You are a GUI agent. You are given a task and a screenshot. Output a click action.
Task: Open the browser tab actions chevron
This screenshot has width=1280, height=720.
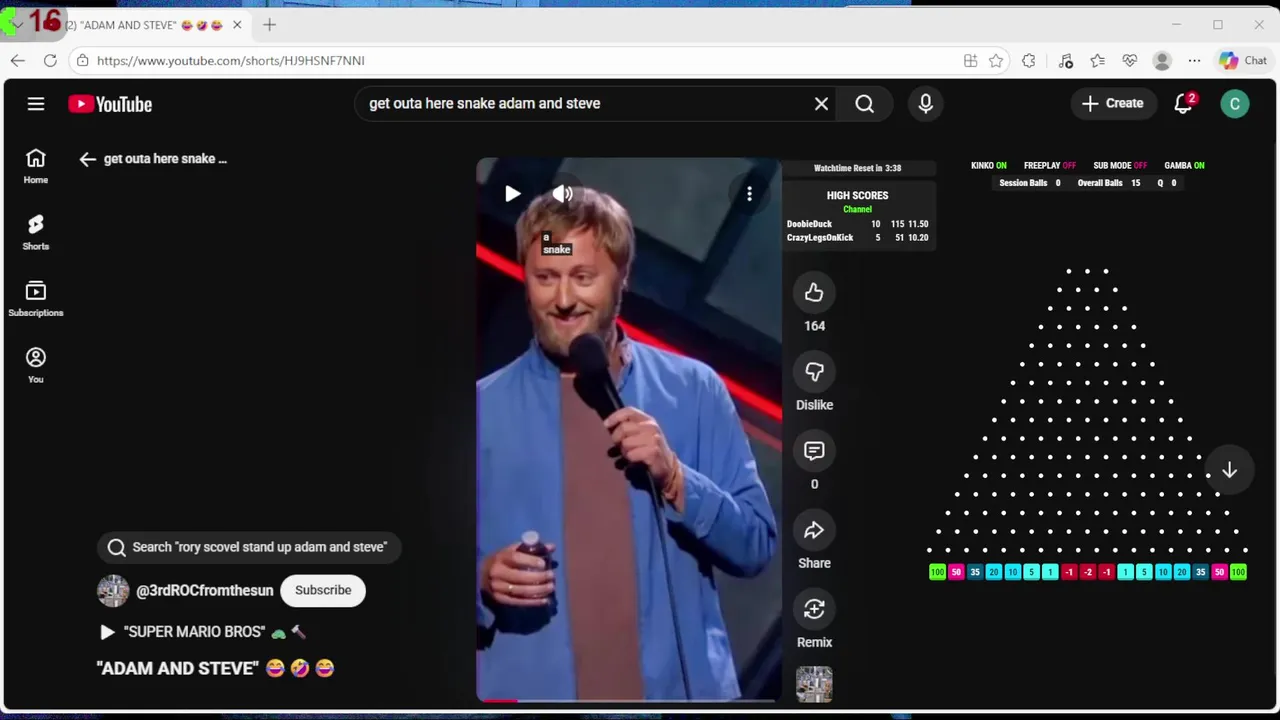click(17, 25)
